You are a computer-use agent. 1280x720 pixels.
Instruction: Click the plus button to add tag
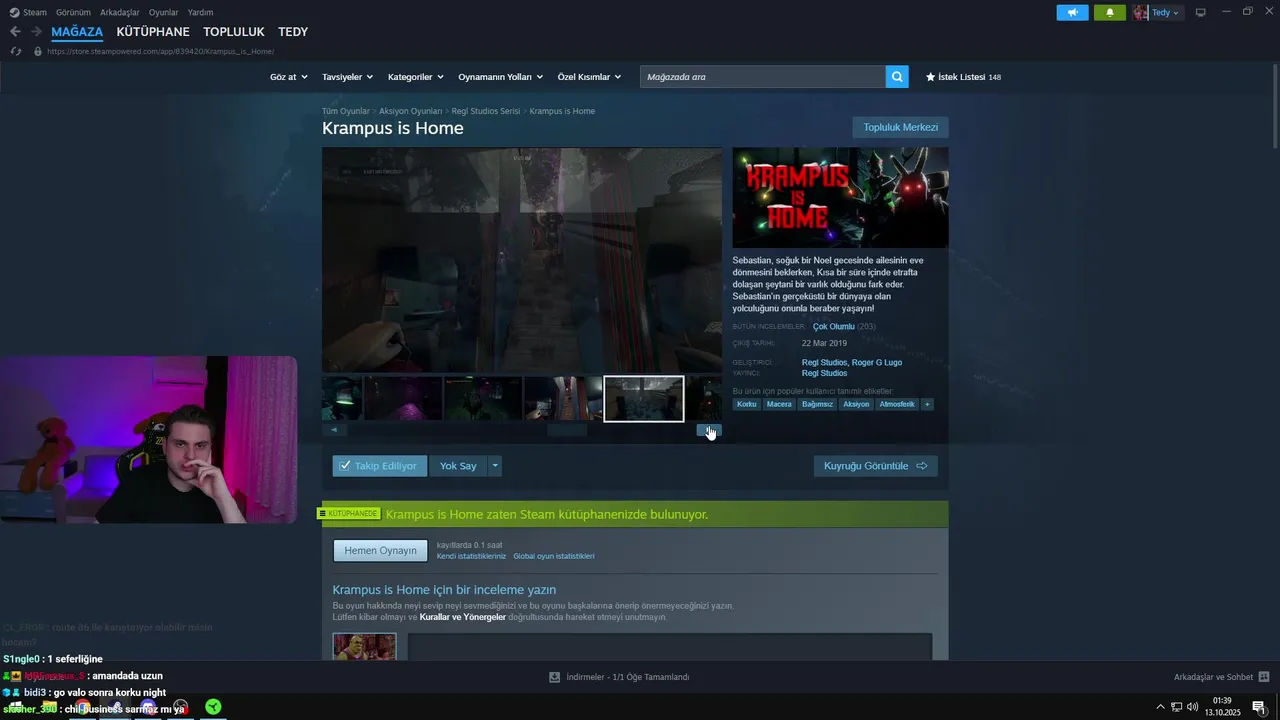(x=927, y=404)
